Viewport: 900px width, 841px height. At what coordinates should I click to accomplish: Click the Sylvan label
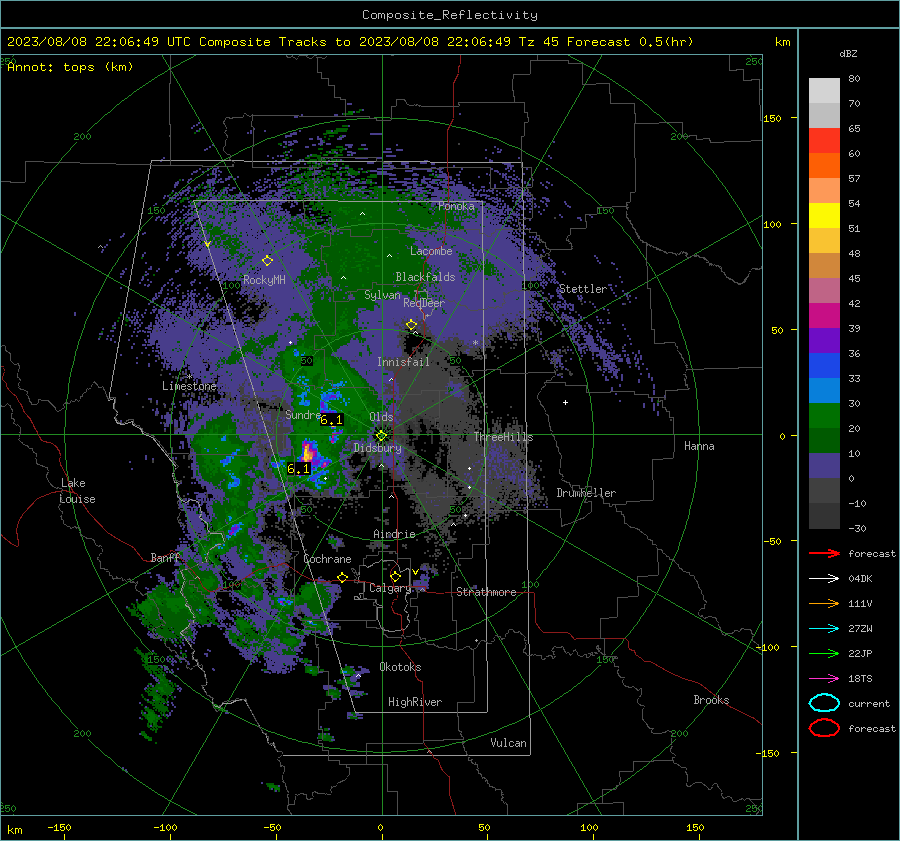point(382,295)
